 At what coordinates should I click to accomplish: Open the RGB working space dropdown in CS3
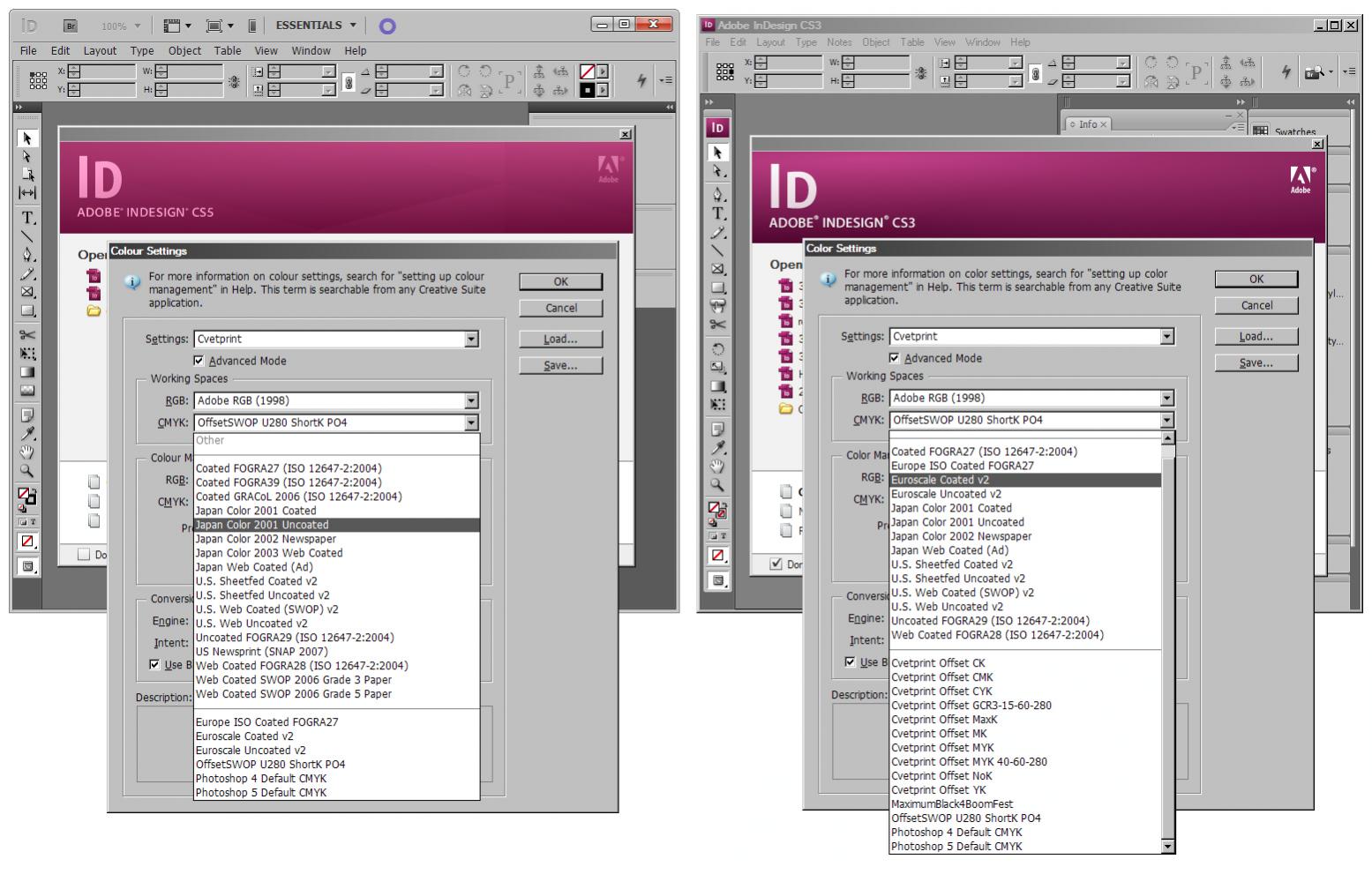pos(1167,399)
